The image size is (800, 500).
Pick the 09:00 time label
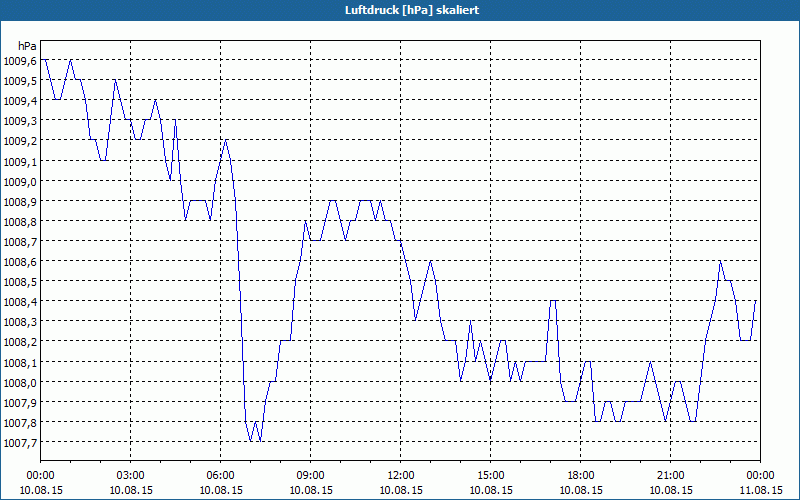click(311, 476)
